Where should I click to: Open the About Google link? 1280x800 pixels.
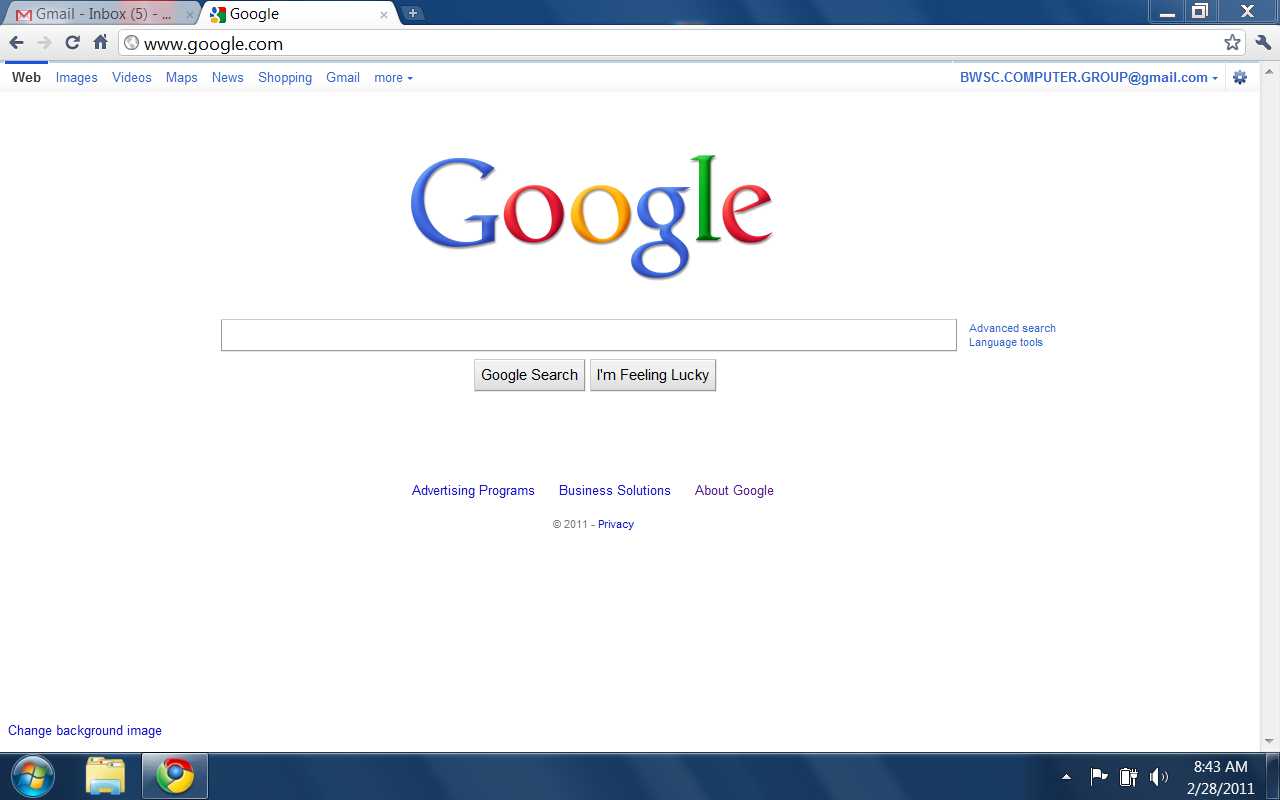[734, 490]
